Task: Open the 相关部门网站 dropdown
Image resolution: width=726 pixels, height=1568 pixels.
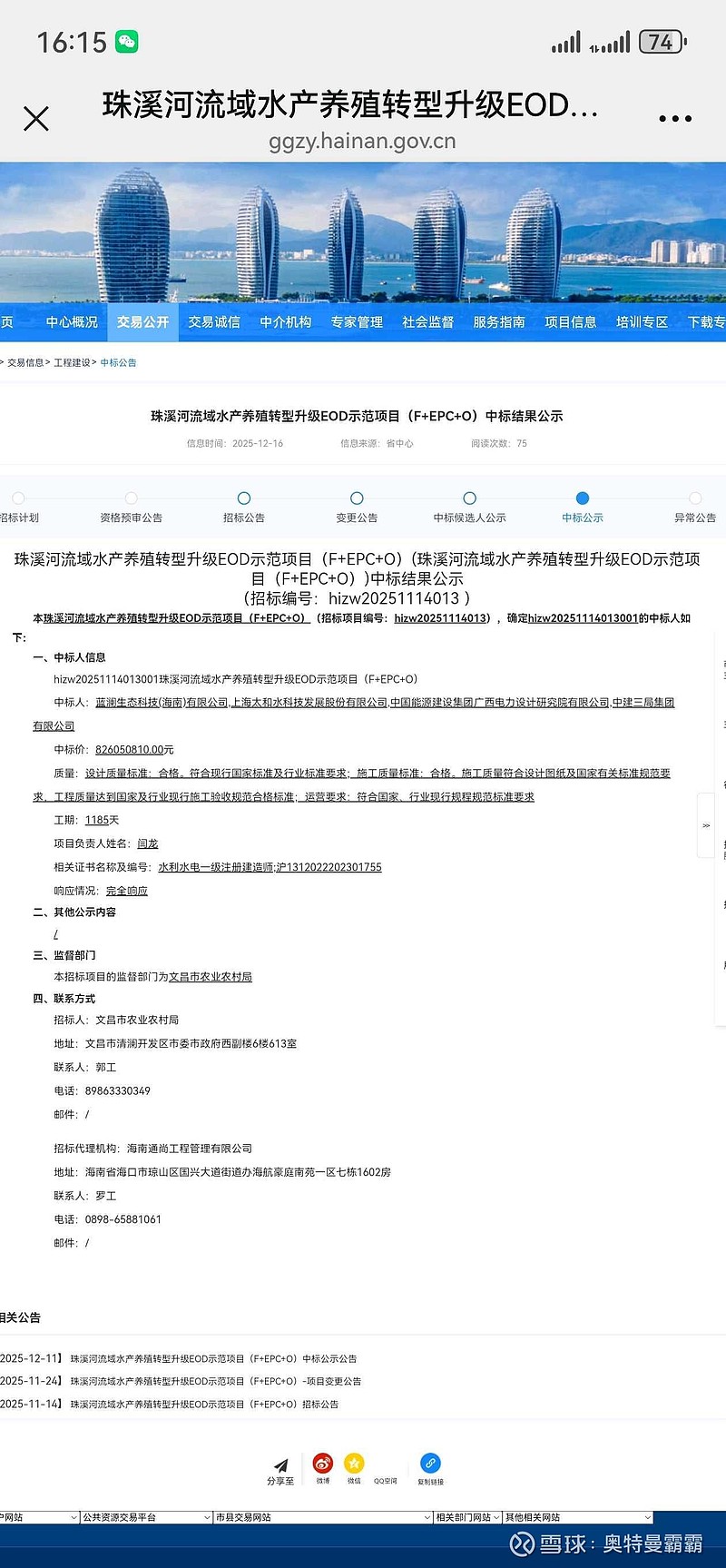Action: 467,1517
